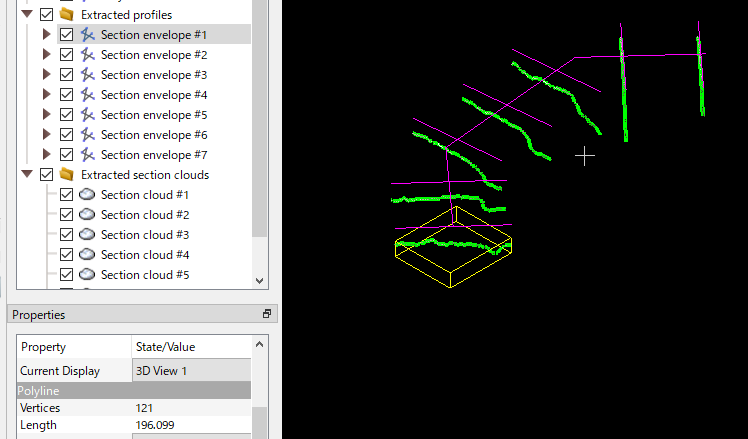
Task: Float the Properties panel using its dock icon
Action: [x=267, y=314]
